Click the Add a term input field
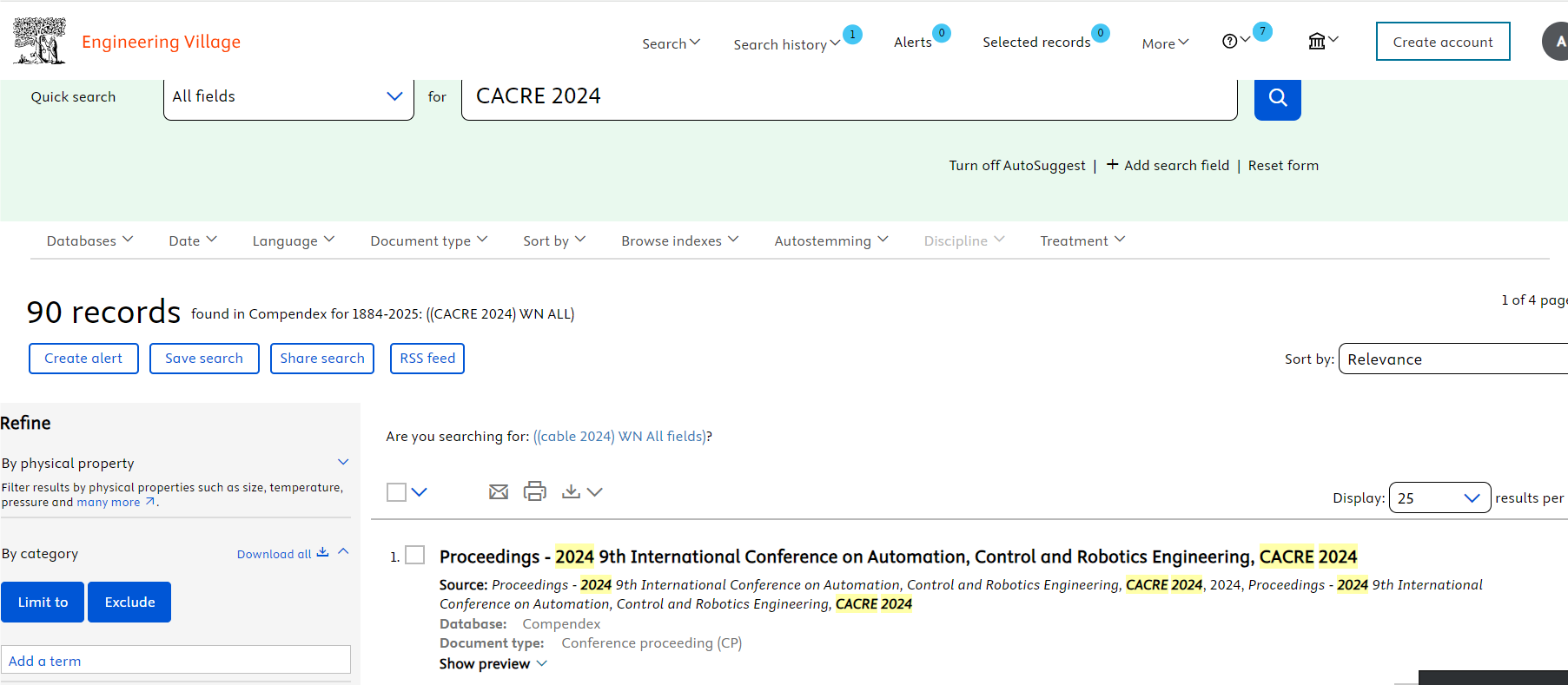 click(x=176, y=660)
